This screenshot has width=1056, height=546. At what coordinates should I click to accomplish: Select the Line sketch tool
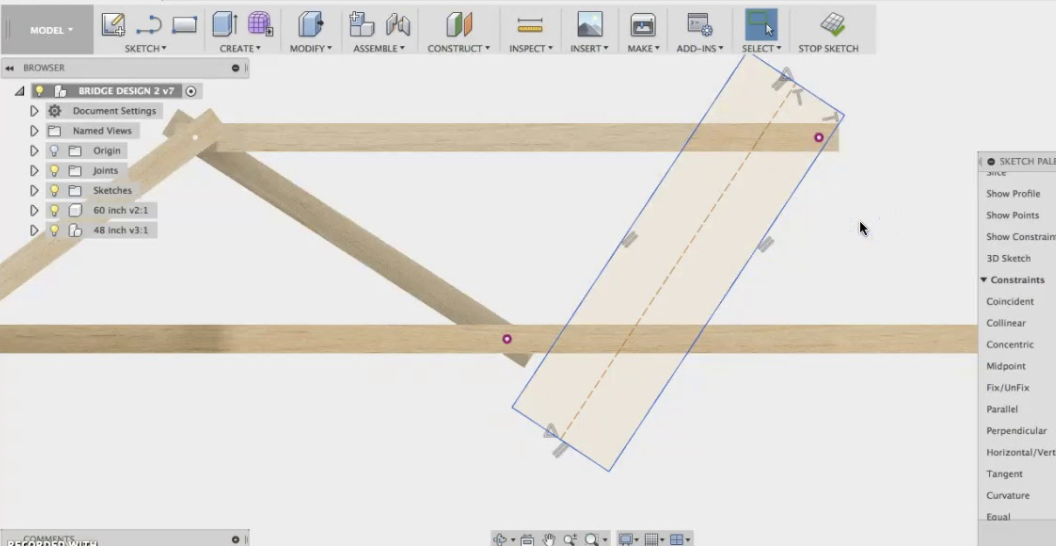tap(149, 25)
